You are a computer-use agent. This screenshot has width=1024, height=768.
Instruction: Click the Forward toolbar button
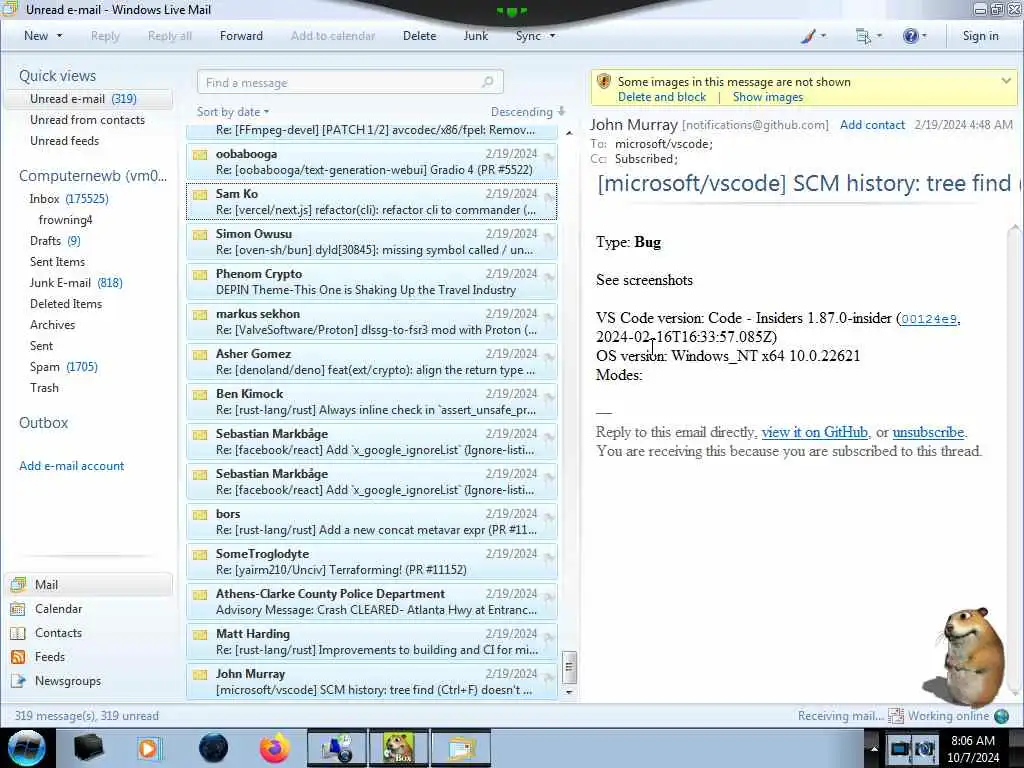(241, 36)
